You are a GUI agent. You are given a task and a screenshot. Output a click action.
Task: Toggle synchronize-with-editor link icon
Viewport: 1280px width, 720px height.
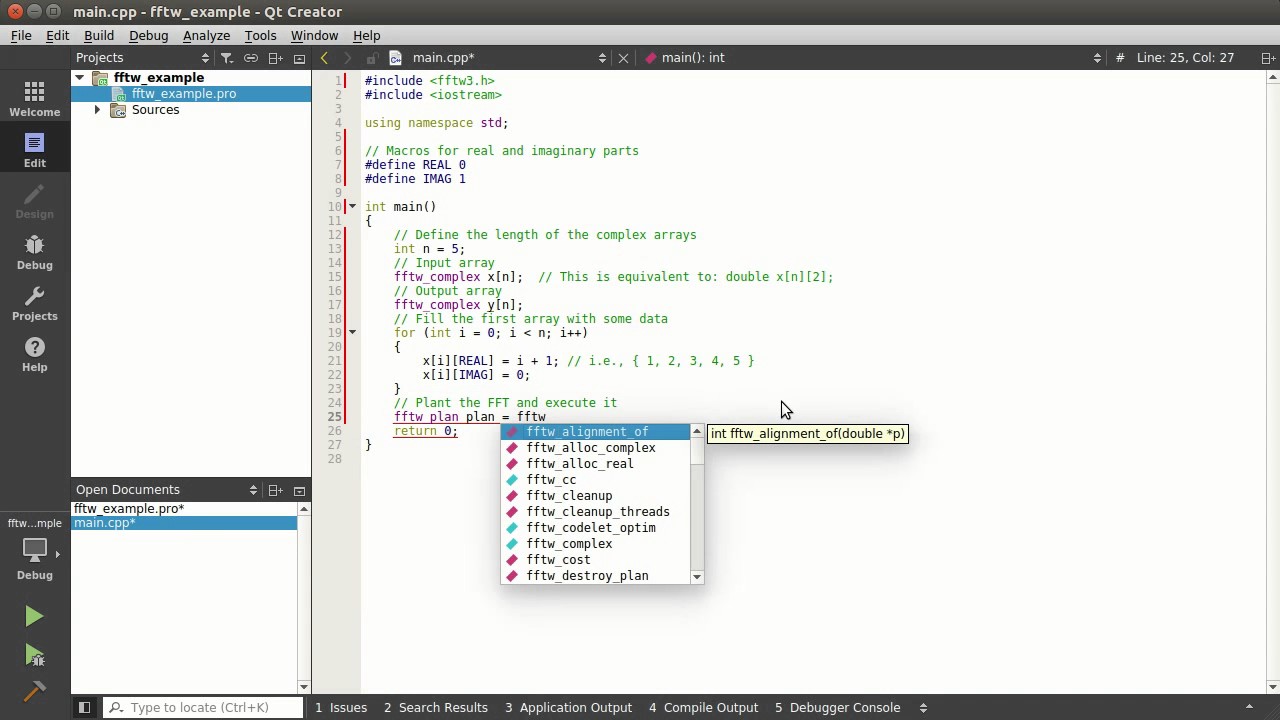click(251, 58)
